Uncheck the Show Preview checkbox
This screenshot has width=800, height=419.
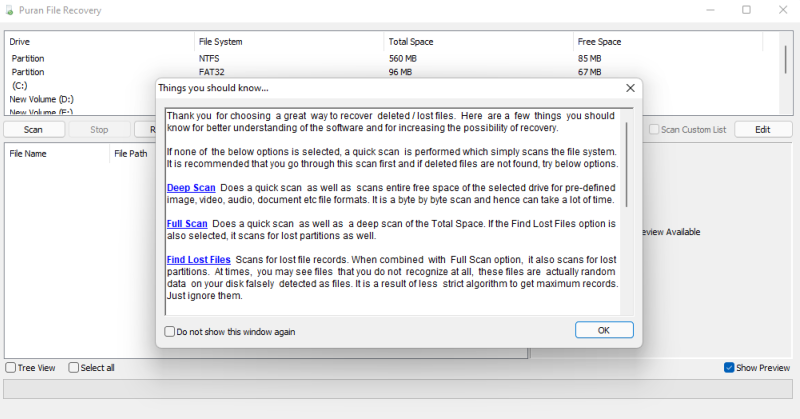pos(729,367)
